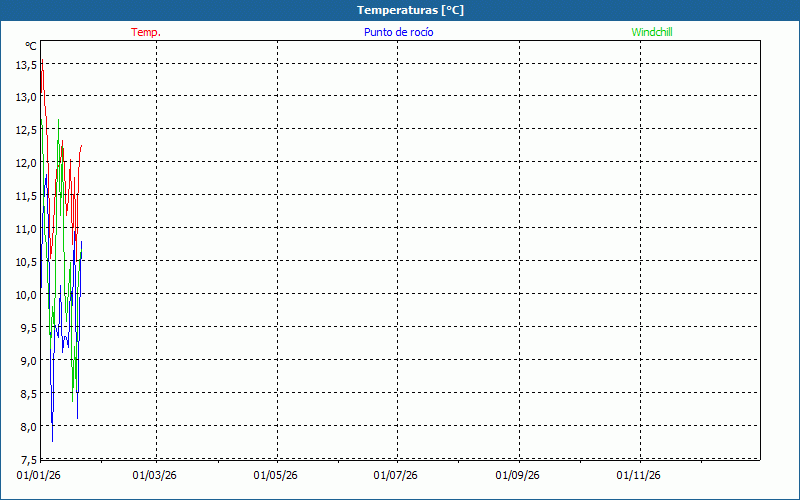
Task: Select the green "Windchill" legend label
Action: (x=652, y=32)
